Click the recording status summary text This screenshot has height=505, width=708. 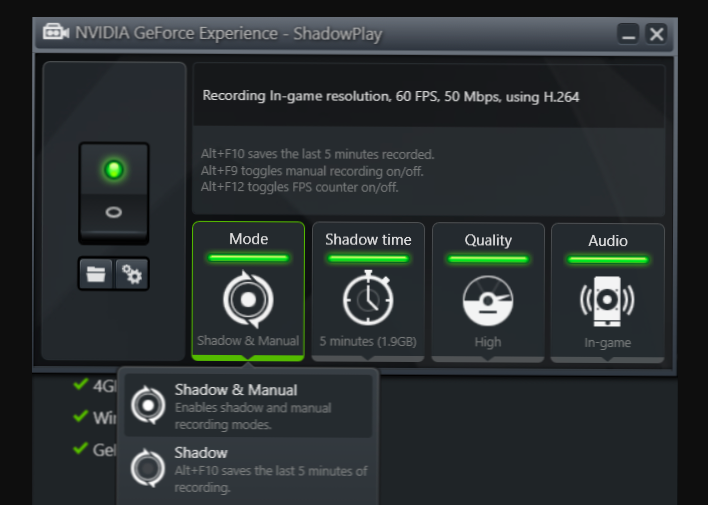point(391,96)
